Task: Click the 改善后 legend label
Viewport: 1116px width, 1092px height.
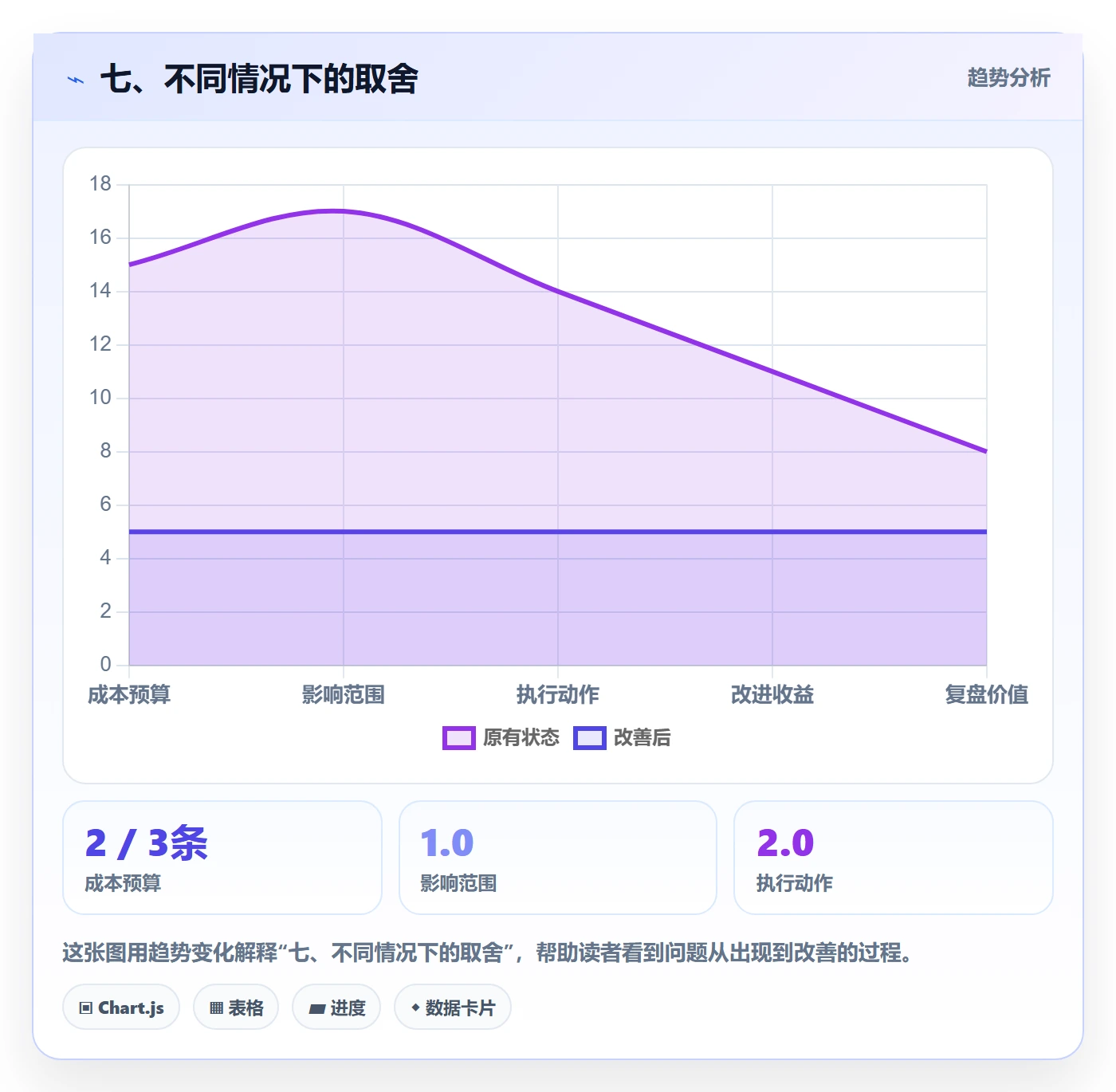Action: tap(642, 738)
